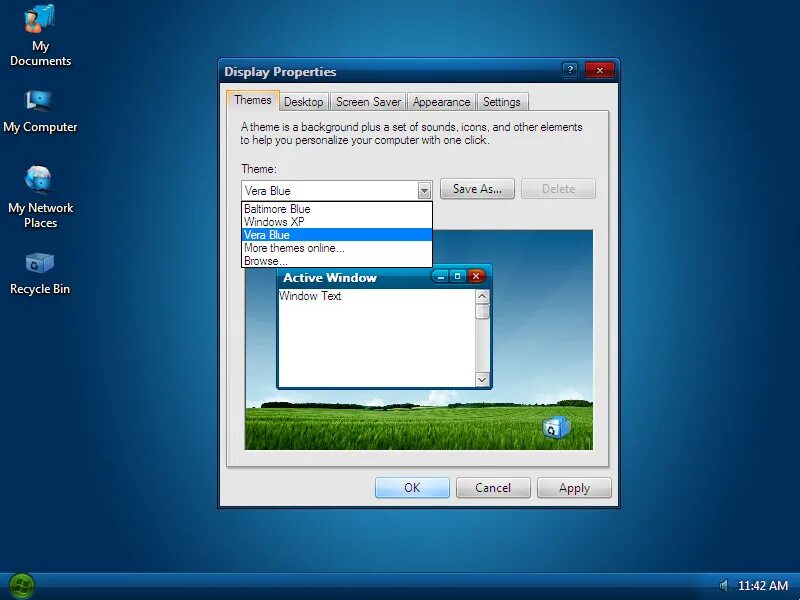Click preview Active Window maximize icon
Screen dimensions: 800x600
pos(458,277)
